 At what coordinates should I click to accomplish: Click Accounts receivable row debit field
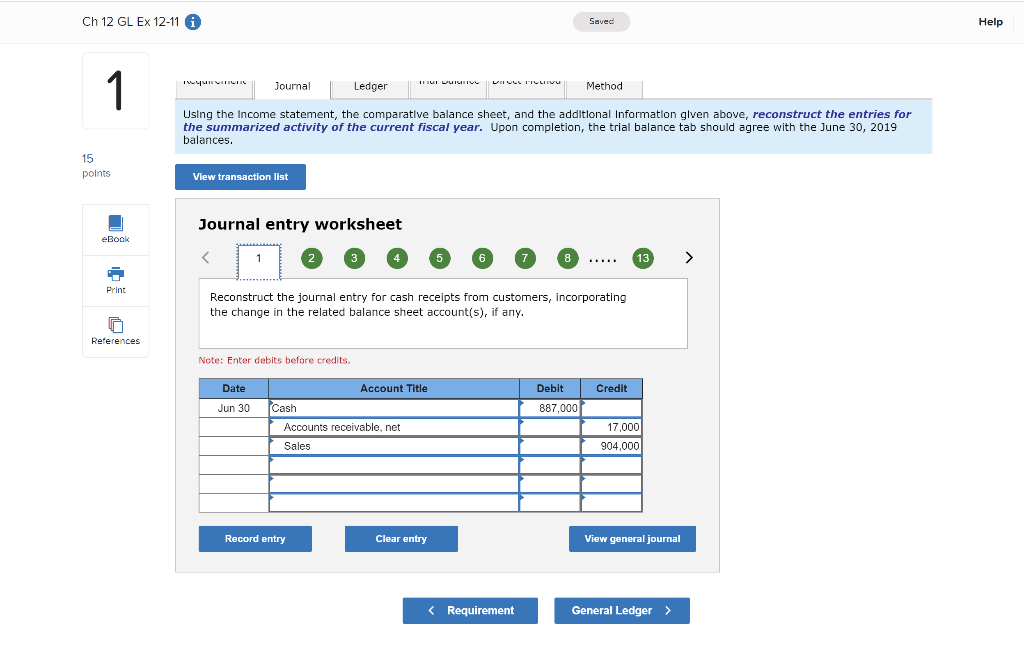pyautogui.click(x=550, y=427)
